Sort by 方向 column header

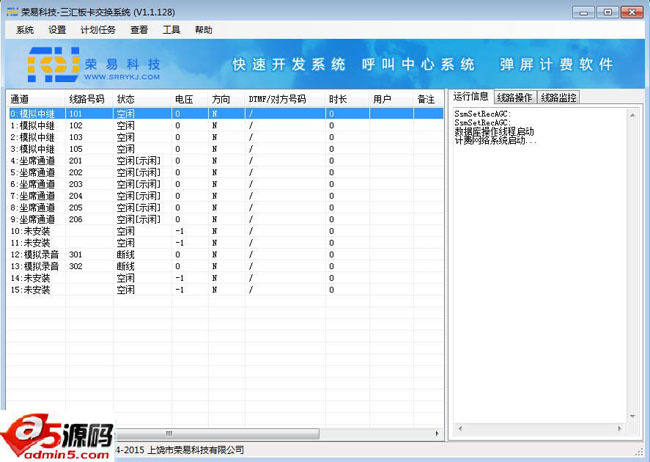(227, 99)
